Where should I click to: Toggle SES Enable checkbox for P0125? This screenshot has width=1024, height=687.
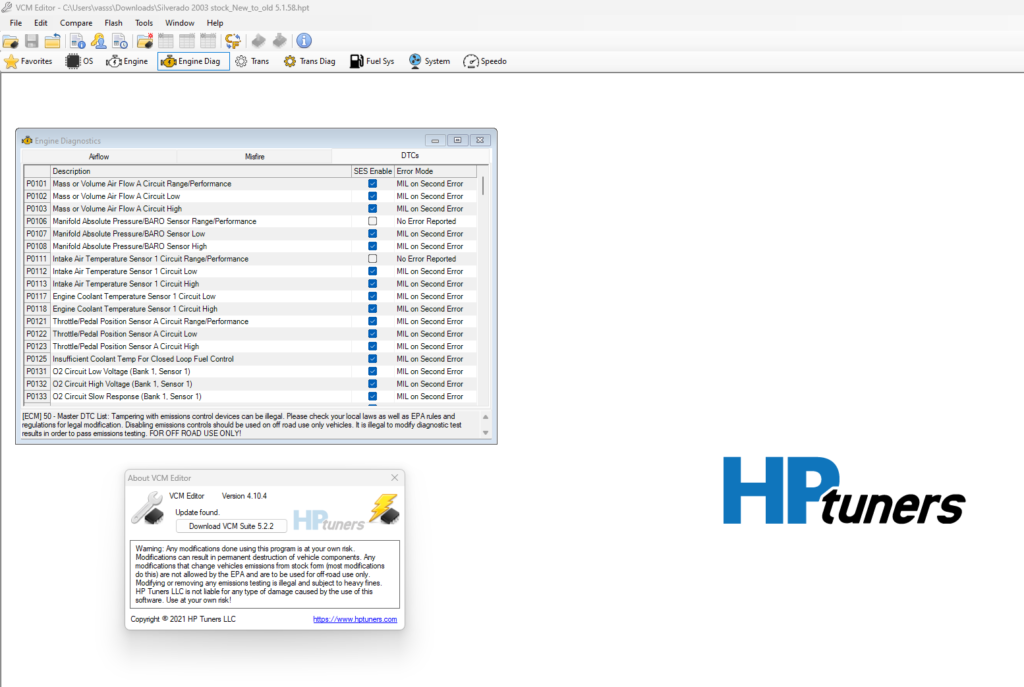372,359
